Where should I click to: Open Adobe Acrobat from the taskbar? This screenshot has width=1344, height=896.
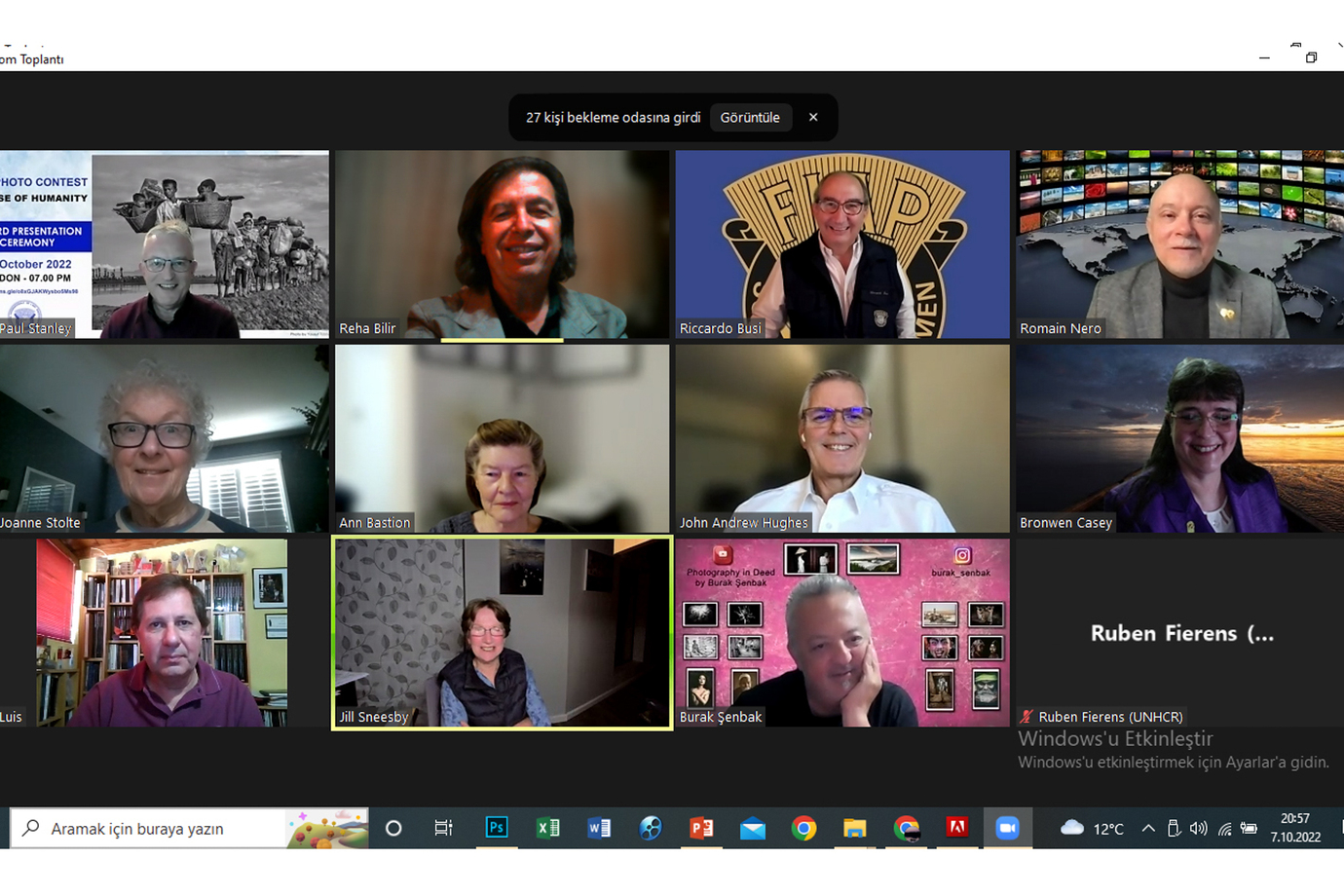956,828
